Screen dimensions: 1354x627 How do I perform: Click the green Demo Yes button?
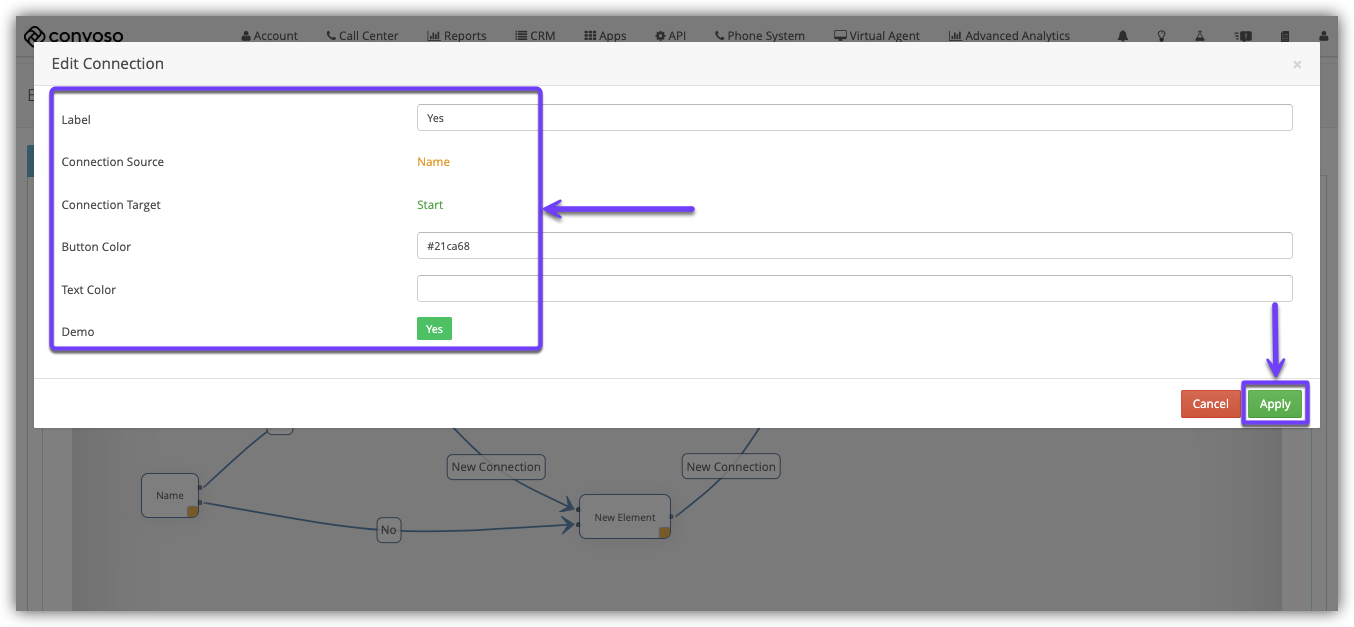(x=434, y=329)
